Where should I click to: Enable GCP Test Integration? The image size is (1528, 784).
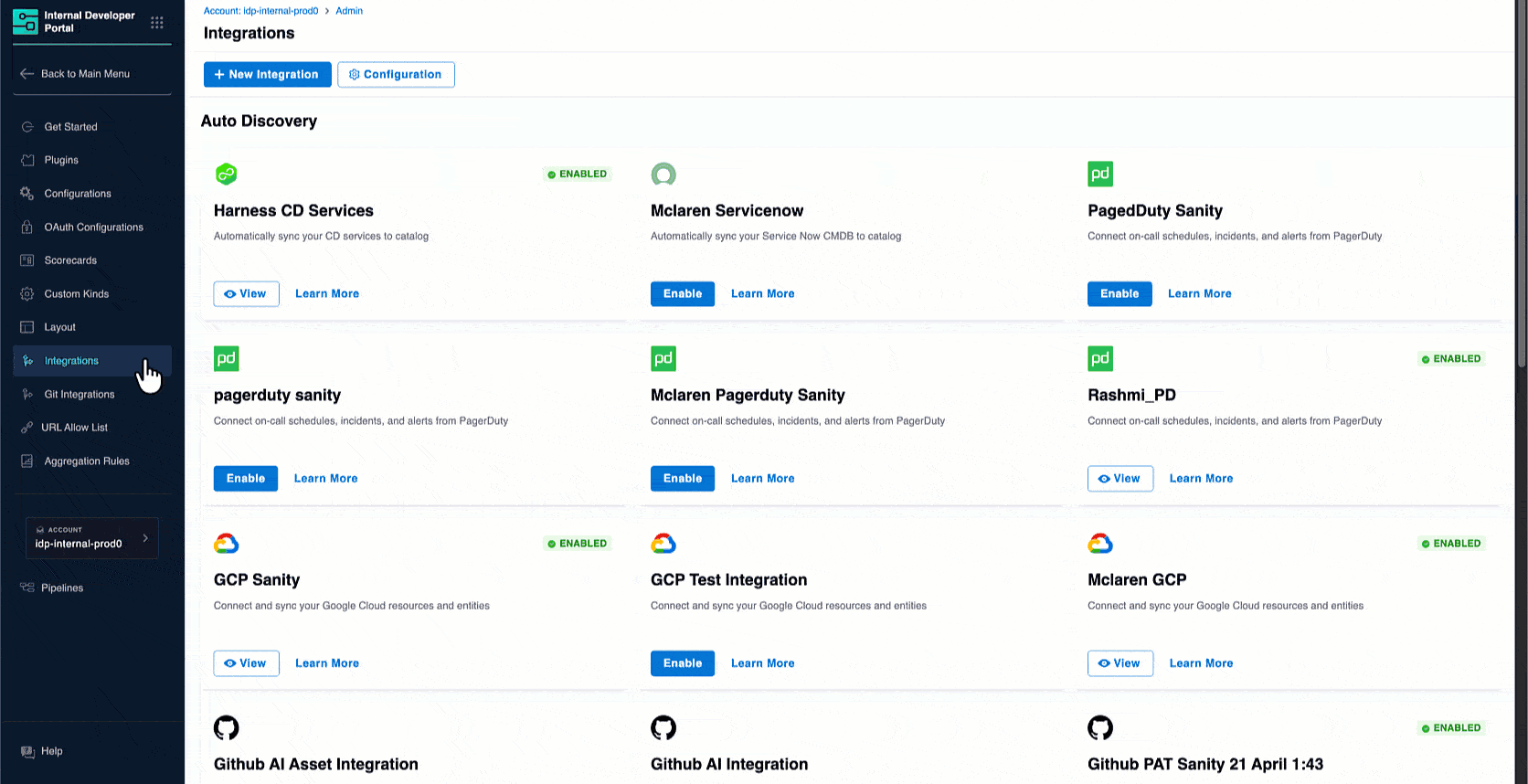point(683,663)
